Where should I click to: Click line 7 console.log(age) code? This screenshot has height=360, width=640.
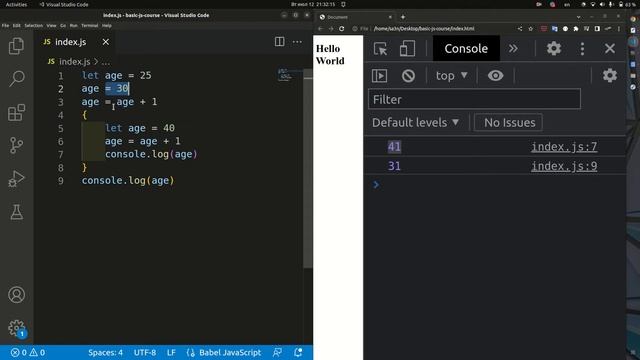[151, 154]
